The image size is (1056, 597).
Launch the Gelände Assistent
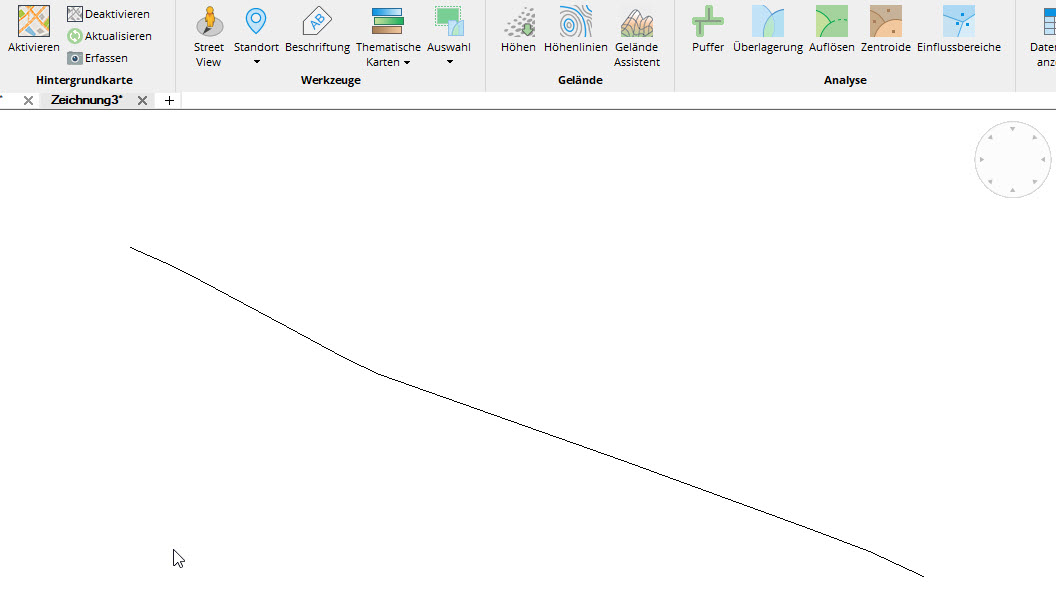tap(637, 35)
